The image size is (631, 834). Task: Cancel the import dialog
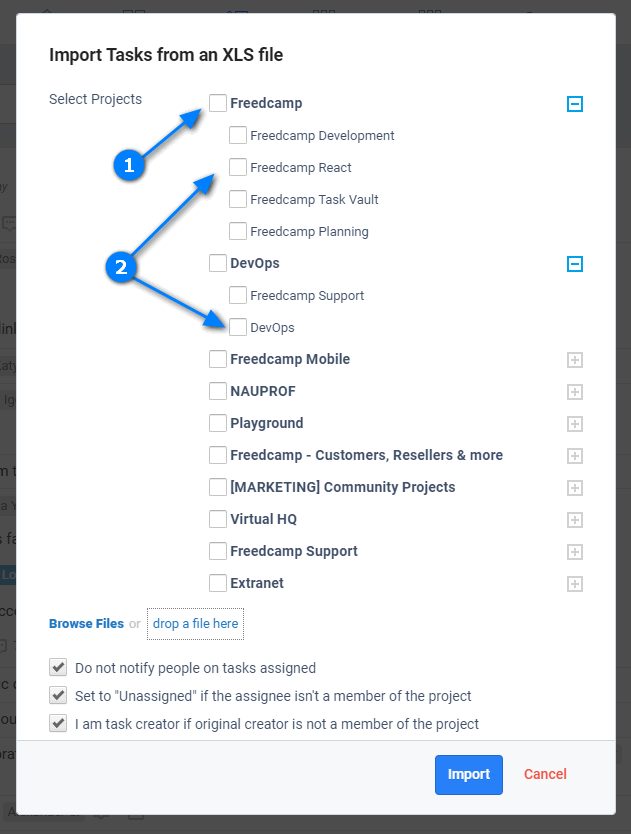(x=545, y=774)
